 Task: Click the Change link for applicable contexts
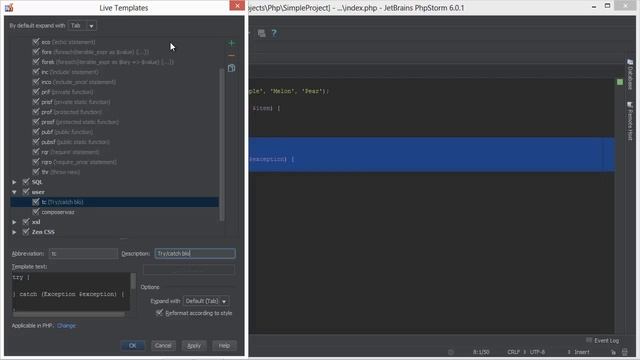click(67, 326)
